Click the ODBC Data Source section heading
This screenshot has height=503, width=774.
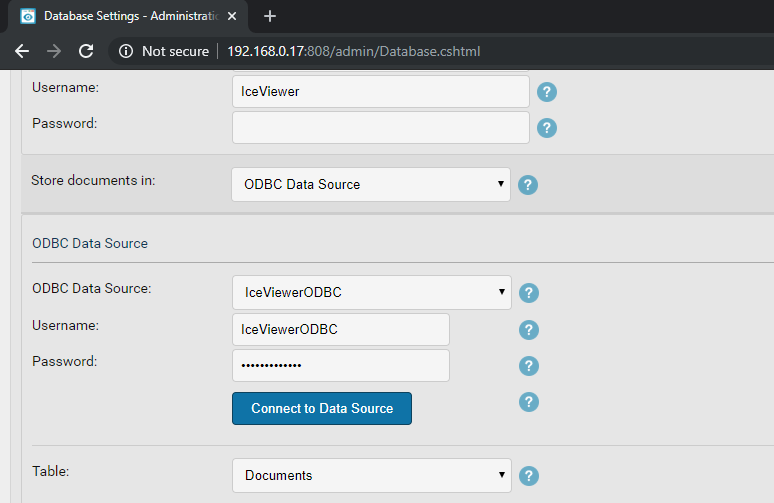coord(90,243)
